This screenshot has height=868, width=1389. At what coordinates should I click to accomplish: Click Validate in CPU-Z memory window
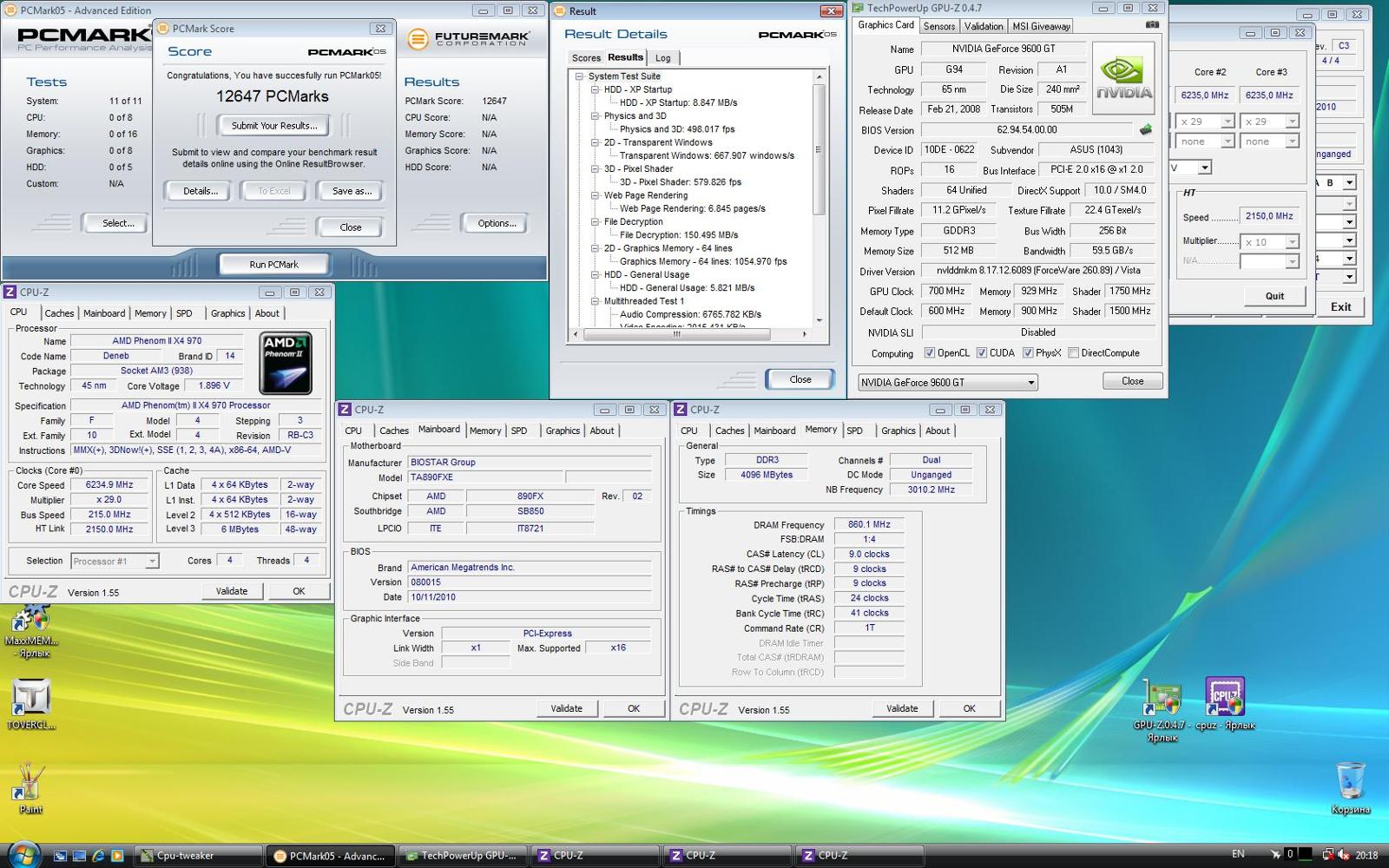(902, 708)
